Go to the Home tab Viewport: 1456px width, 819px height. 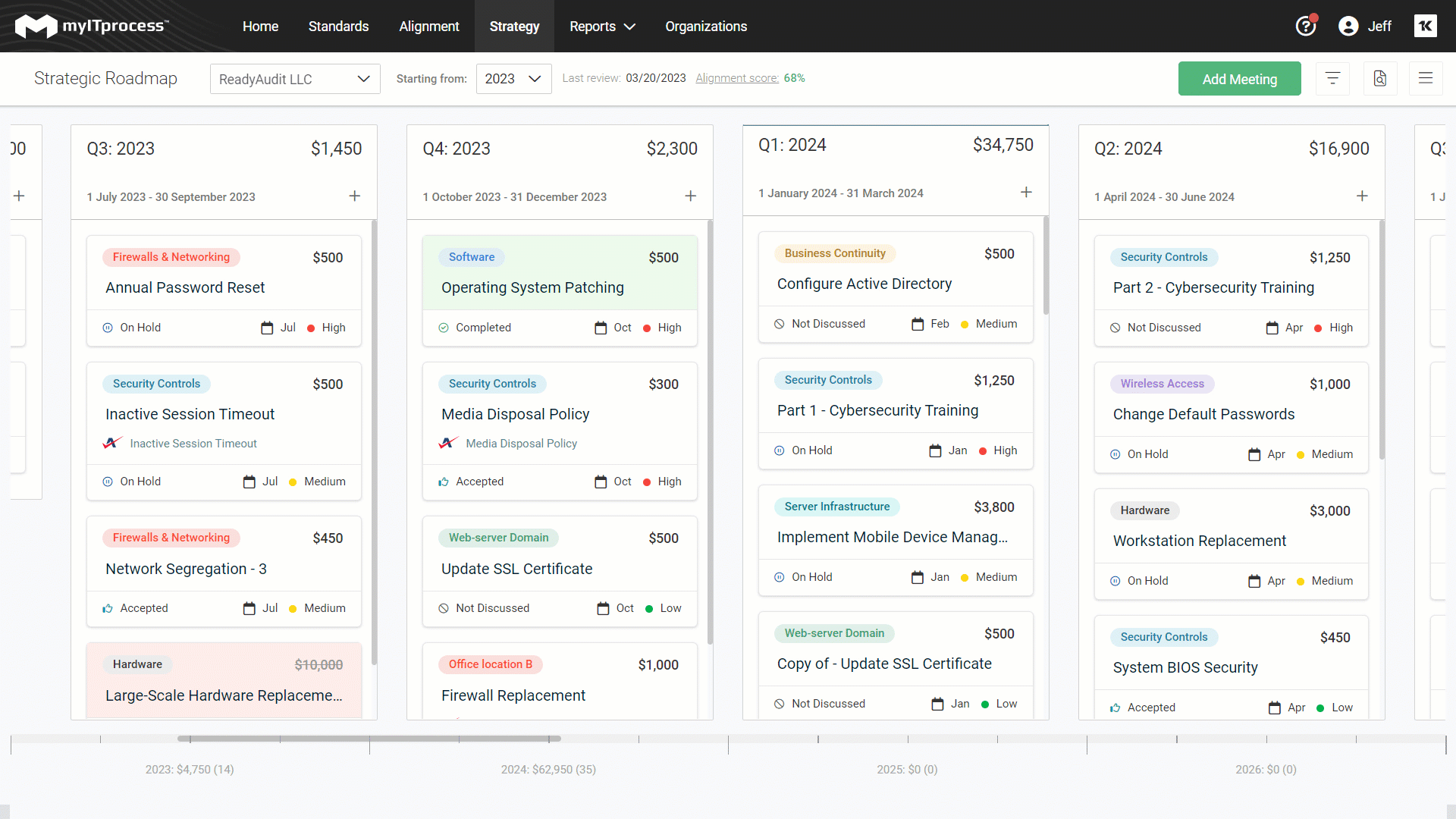coord(260,27)
